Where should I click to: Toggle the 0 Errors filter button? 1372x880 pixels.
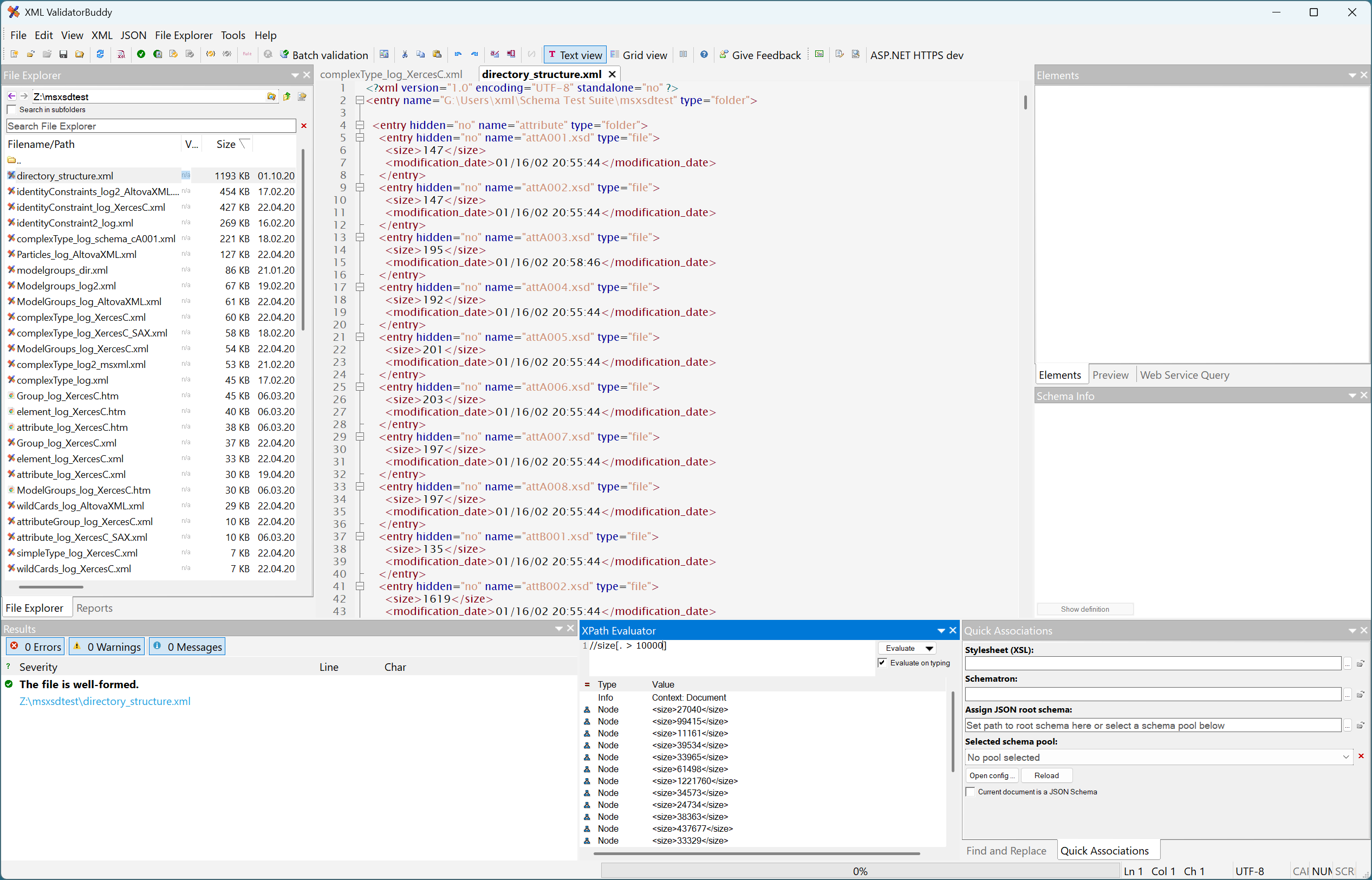pyautogui.click(x=35, y=647)
